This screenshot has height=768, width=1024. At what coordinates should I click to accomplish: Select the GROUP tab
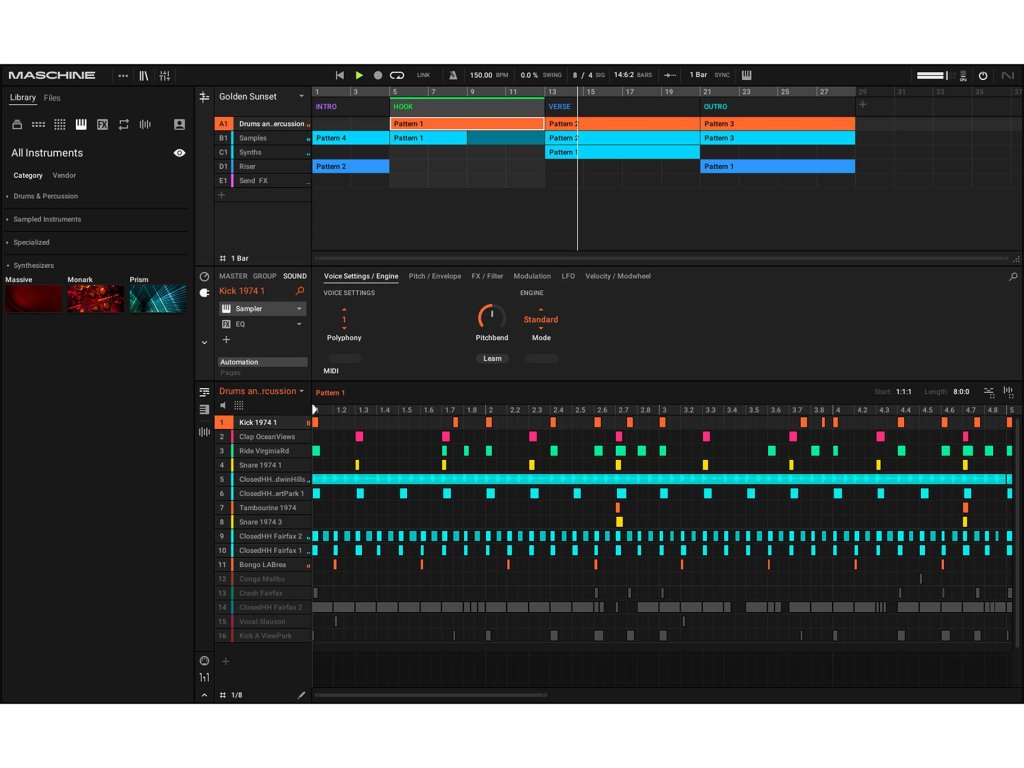264,276
